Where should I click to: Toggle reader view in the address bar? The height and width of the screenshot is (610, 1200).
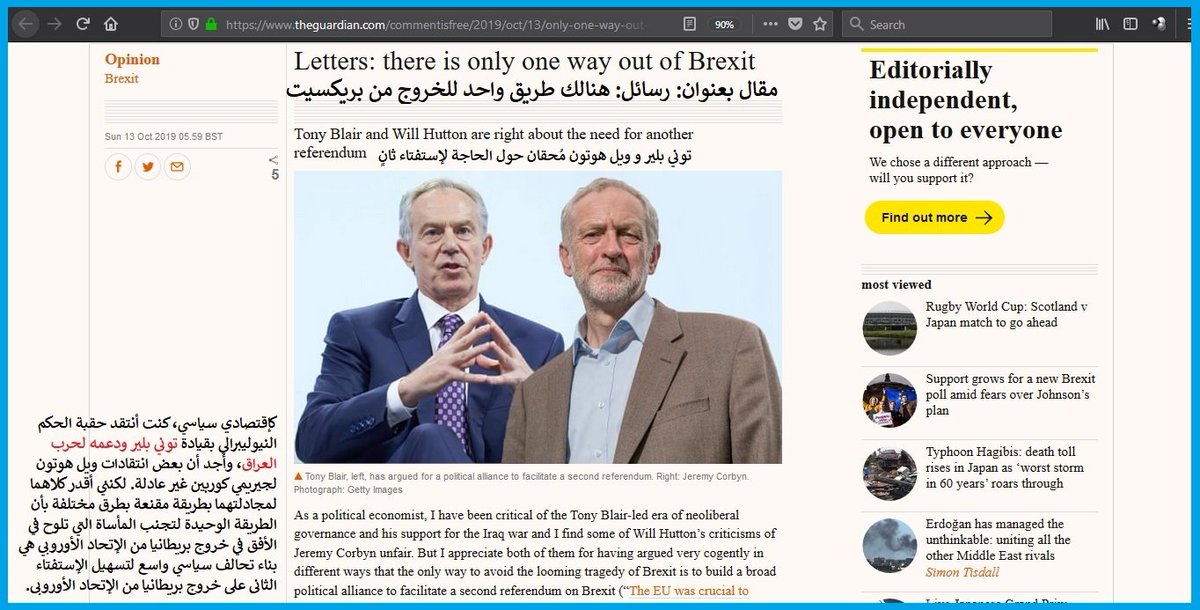pyautogui.click(x=690, y=24)
